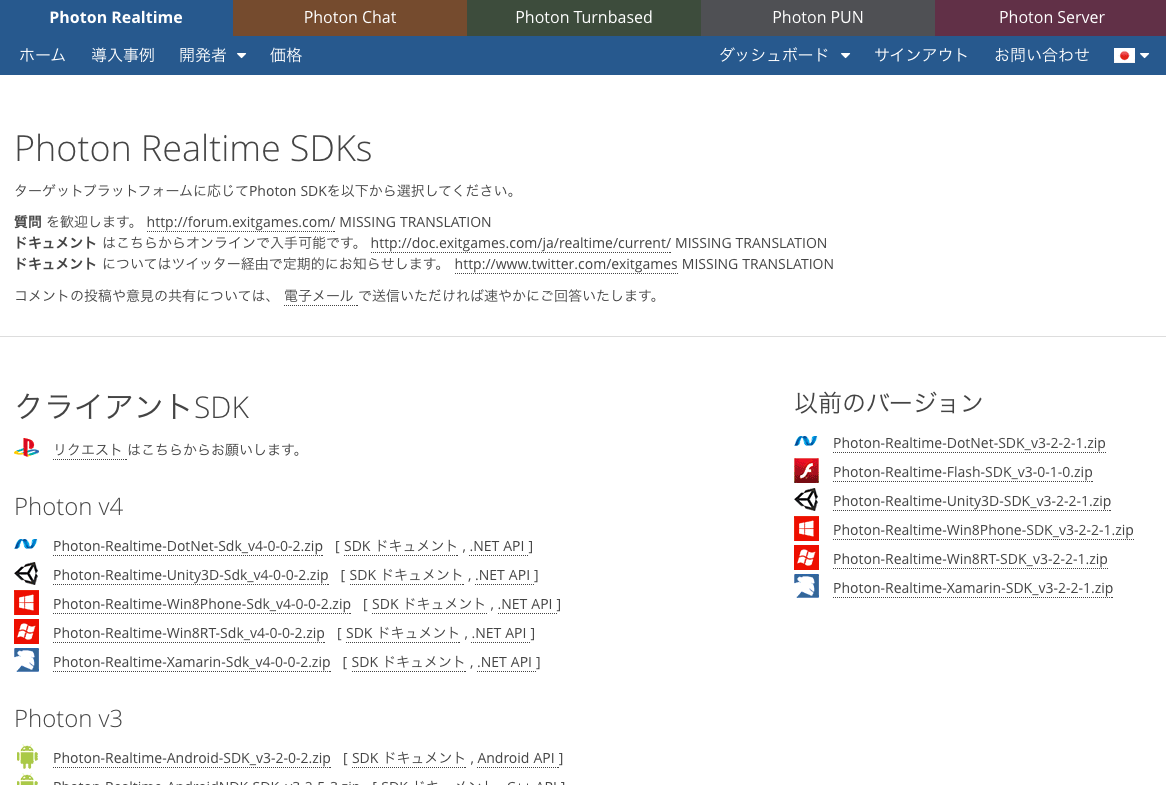Click the クライアントSDK section heading
This screenshot has height=785, width=1166.
132,407
